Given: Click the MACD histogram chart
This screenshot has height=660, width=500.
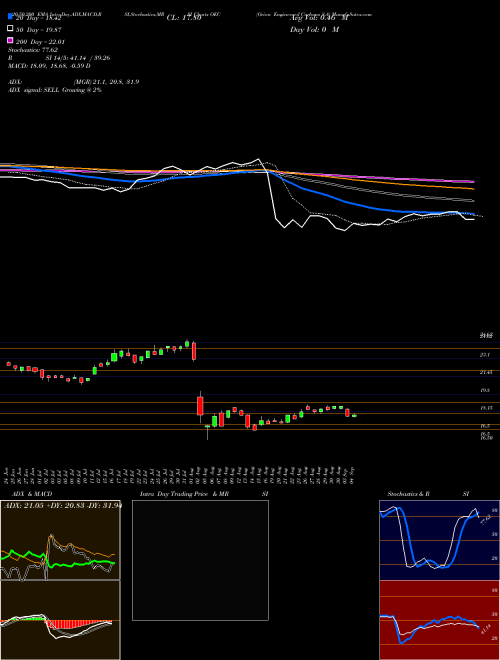Looking at the screenshot, I should pos(60,620).
